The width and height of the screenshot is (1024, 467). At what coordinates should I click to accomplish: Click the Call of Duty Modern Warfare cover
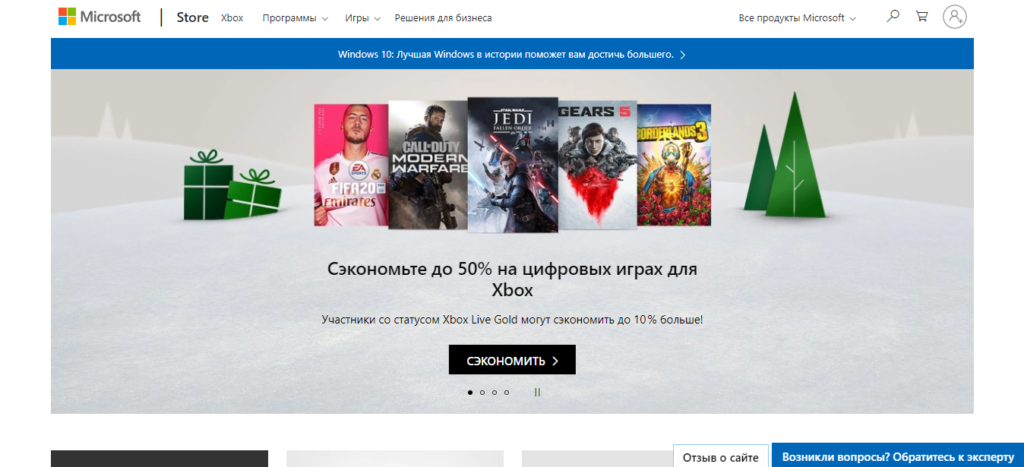(x=428, y=165)
